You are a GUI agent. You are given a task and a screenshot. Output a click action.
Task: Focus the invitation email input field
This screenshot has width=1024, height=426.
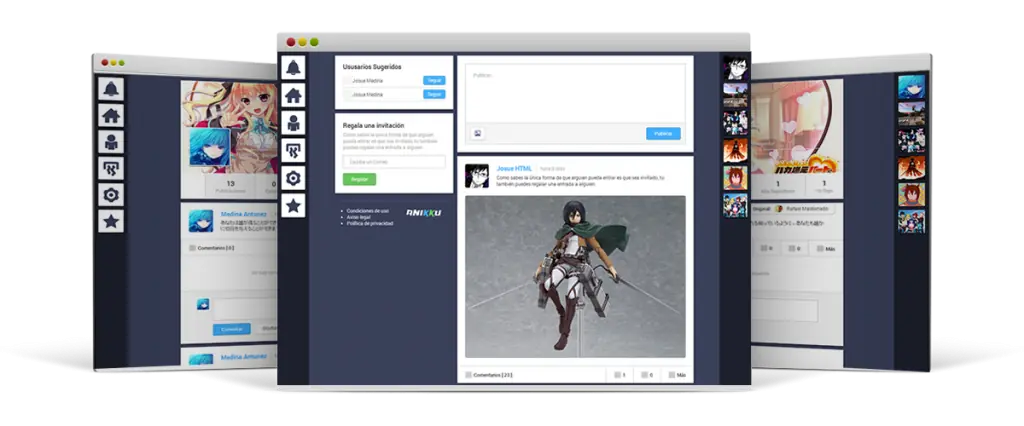(394, 161)
